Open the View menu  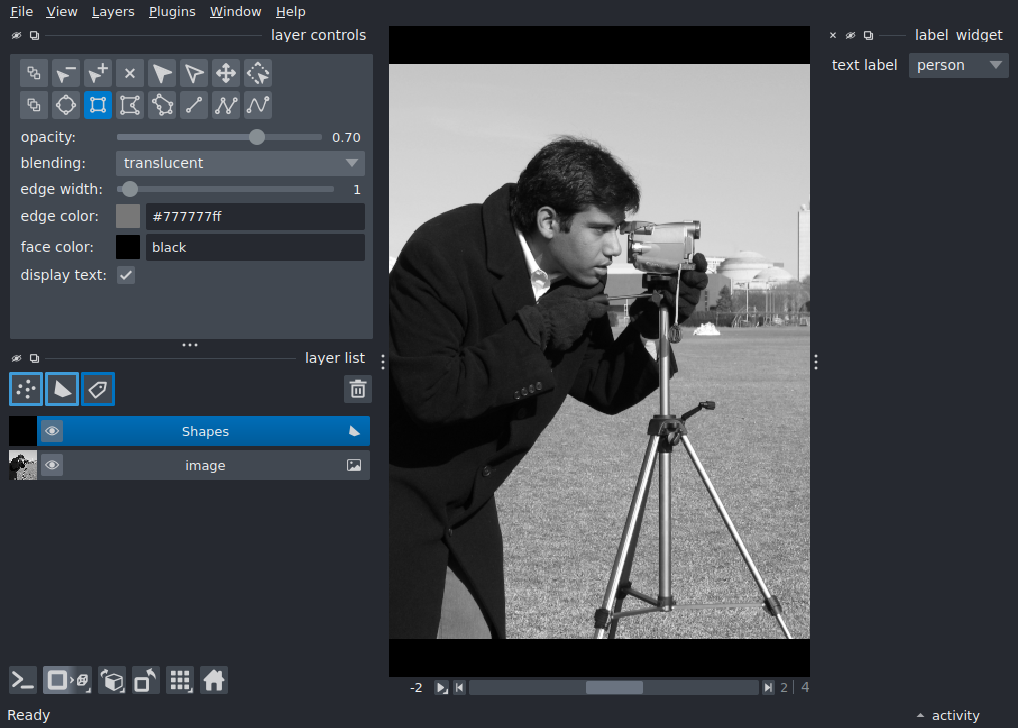[62, 12]
